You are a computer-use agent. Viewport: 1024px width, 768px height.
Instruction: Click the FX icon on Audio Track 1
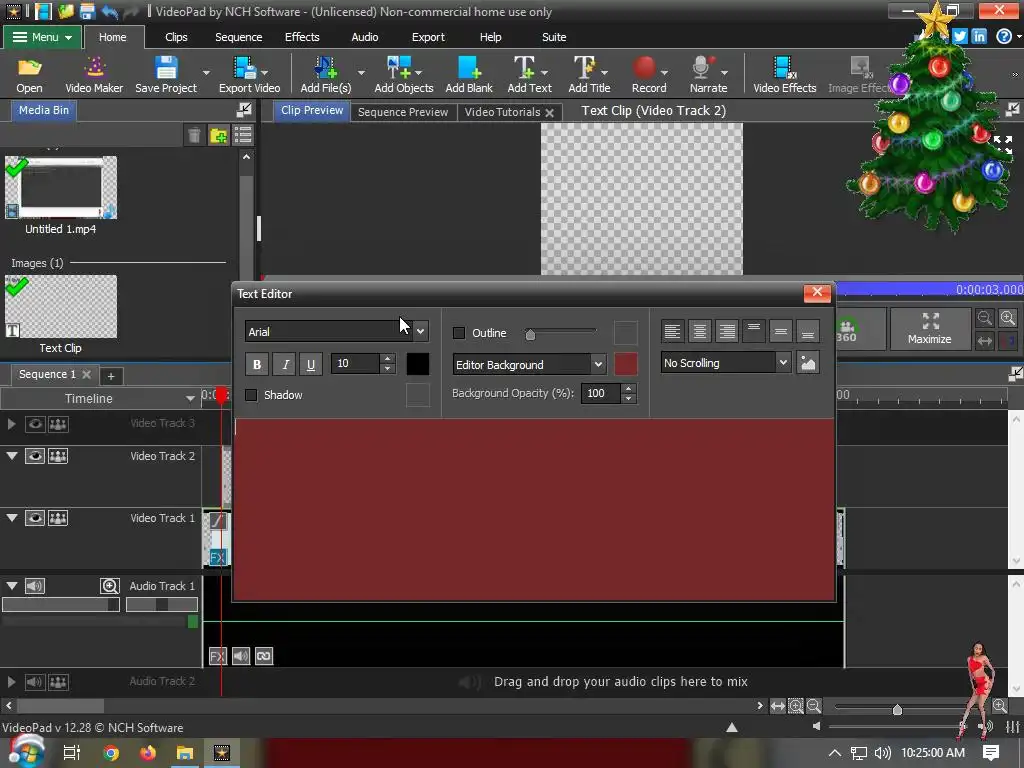click(x=217, y=656)
